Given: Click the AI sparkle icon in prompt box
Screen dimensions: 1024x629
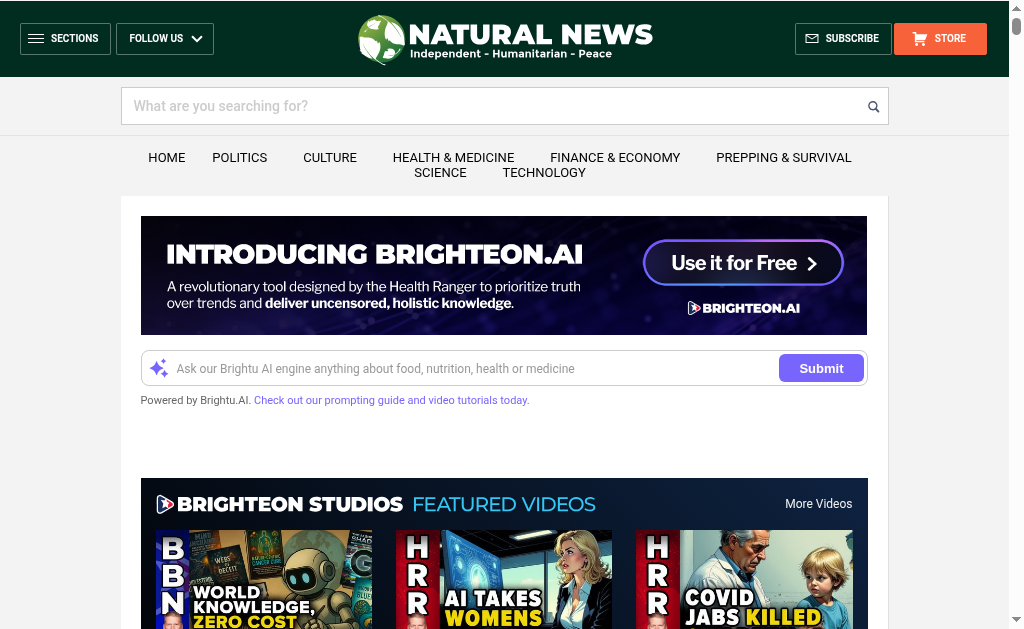Looking at the screenshot, I should point(158,368).
